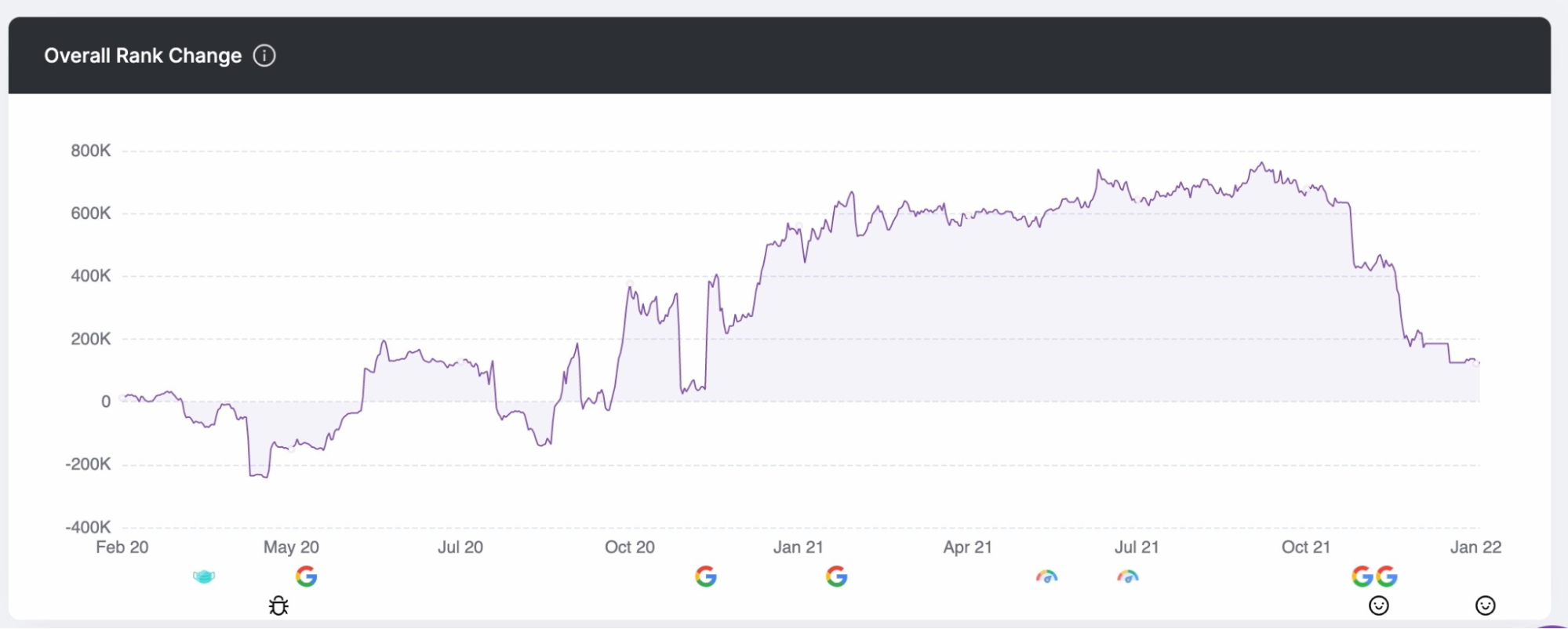Click the bug icon below May 20
Screen dimensions: 1568x629
[278, 605]
